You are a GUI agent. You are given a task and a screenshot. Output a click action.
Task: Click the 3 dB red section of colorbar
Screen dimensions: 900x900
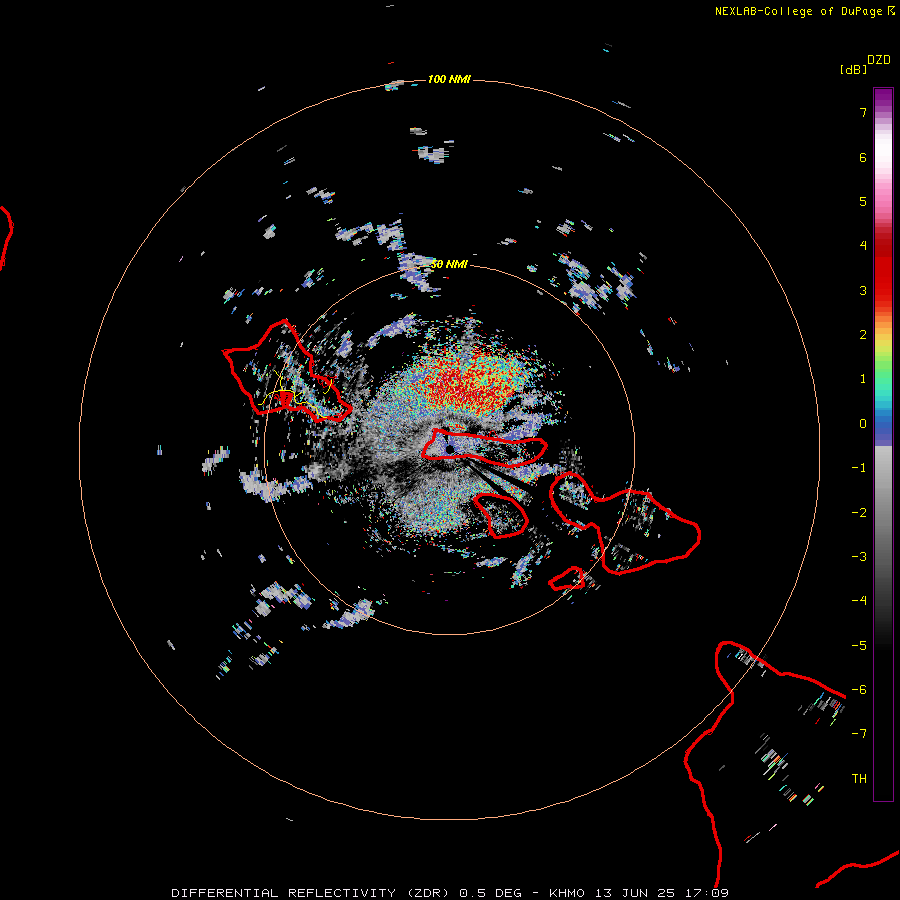[x=883, y=290]
